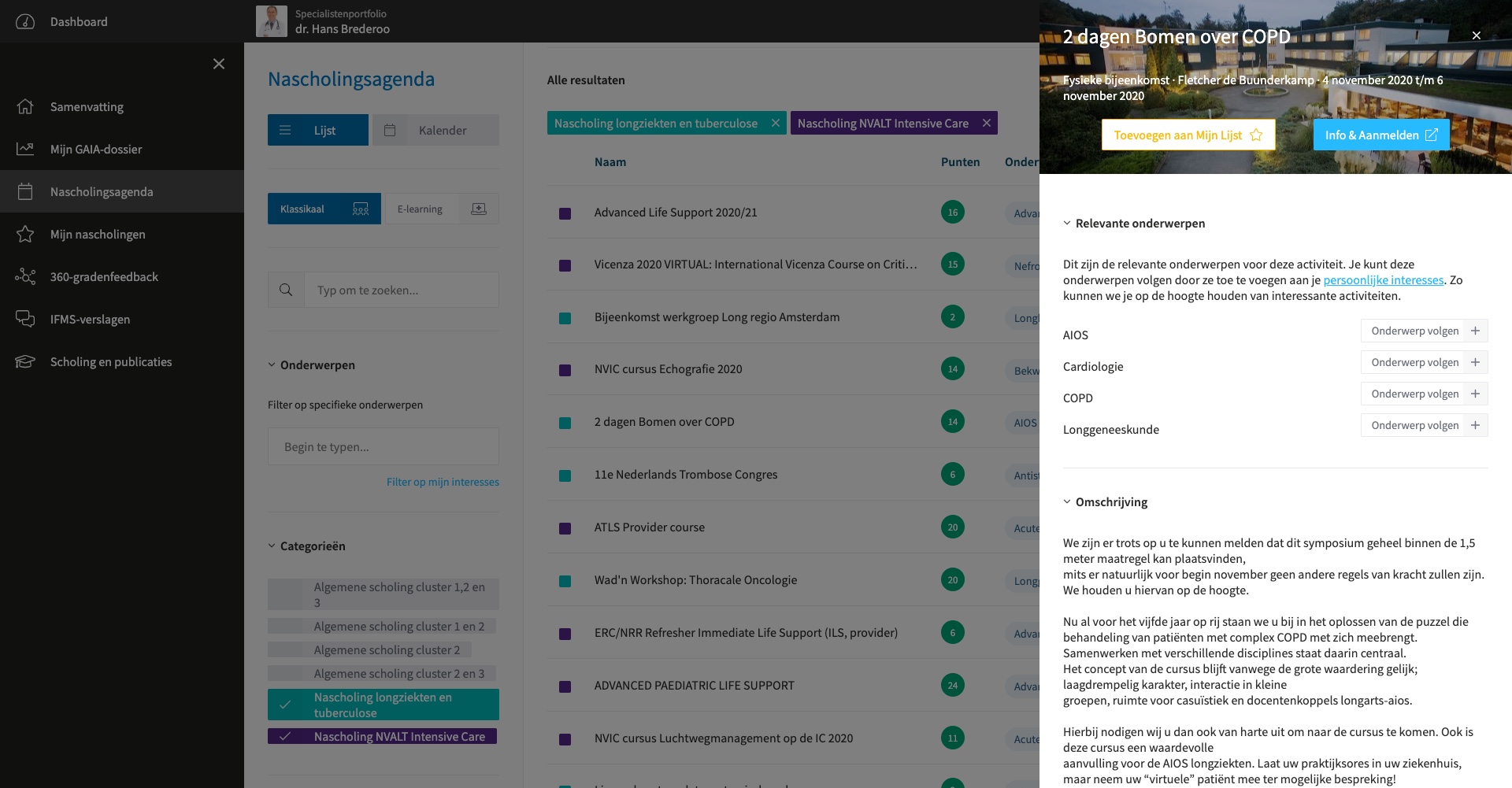Click the Samenvatting home icon
The image size is (1512, 788).
coord(25,106)
